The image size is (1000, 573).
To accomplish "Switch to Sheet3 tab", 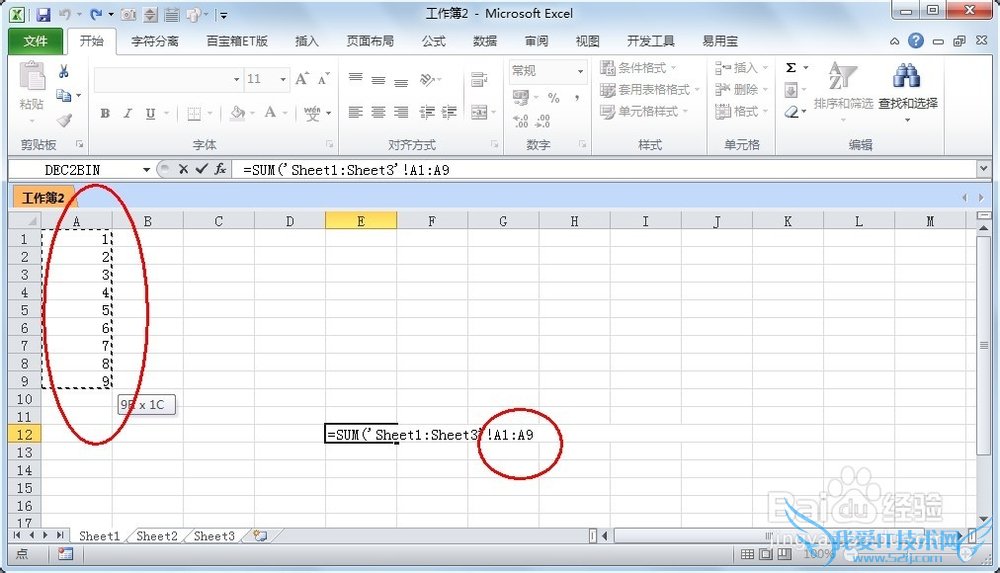I will (214, 536).
